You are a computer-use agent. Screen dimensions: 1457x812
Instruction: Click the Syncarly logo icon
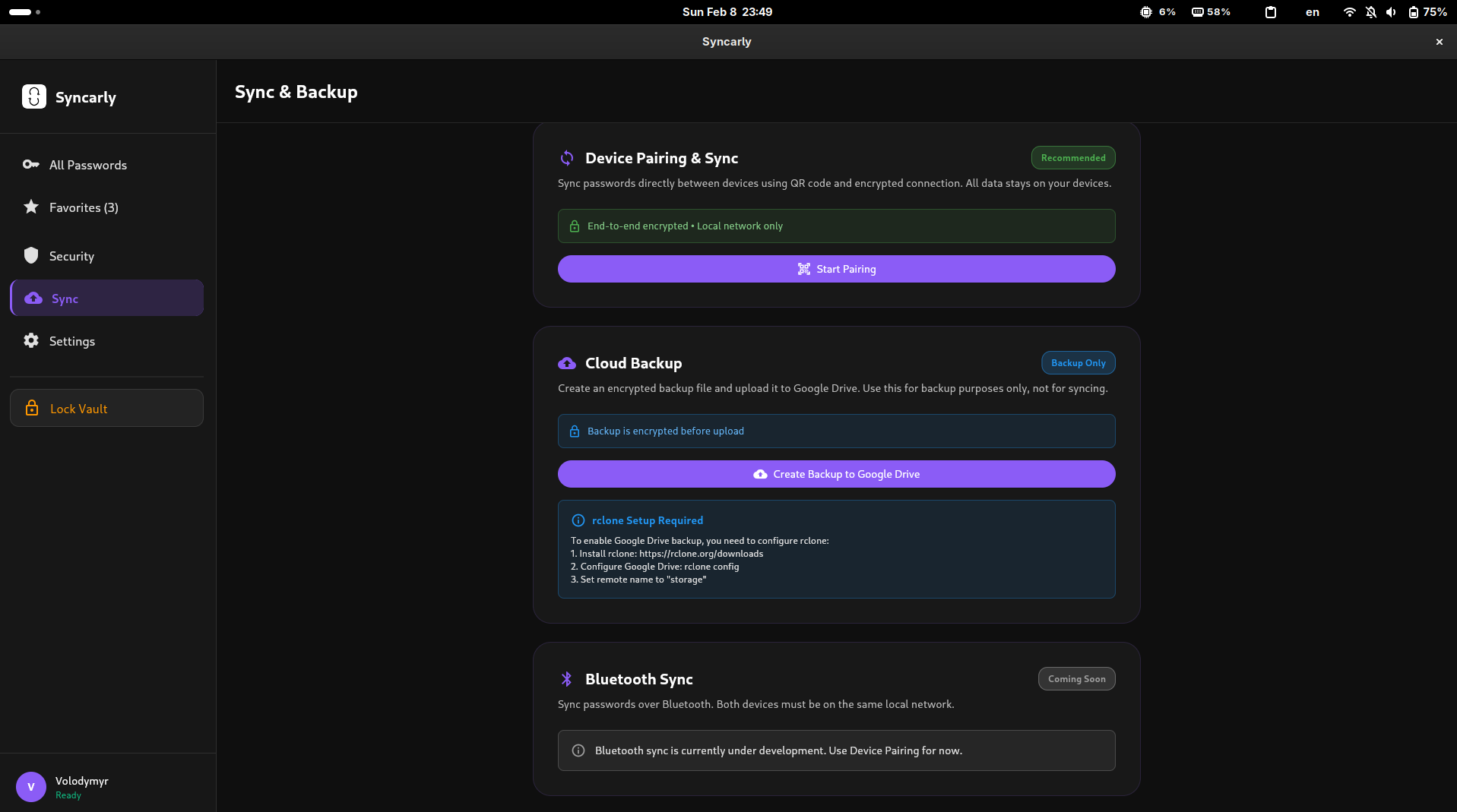(33, 96)
